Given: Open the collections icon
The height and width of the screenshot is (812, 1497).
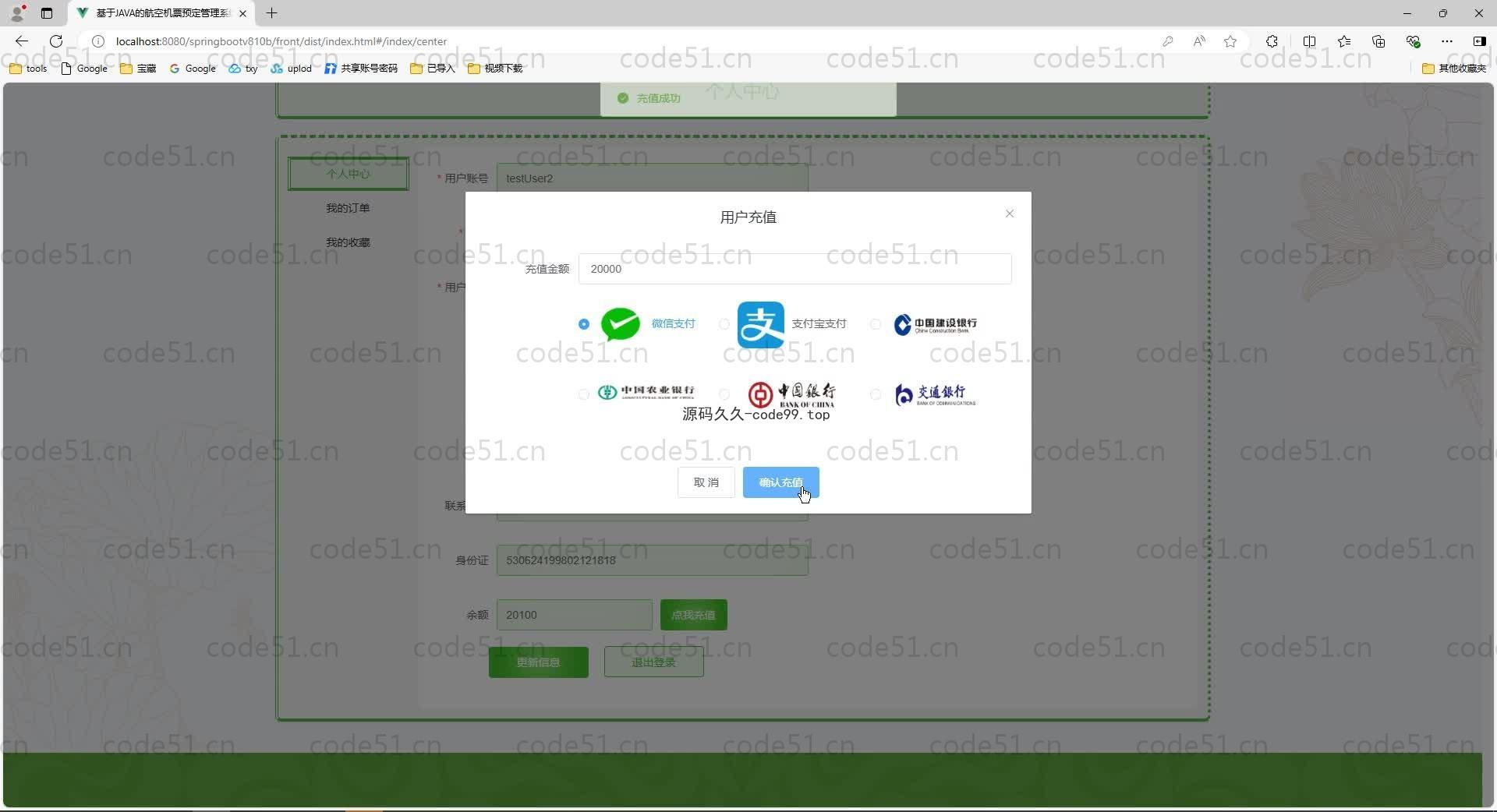Looking at the screenshot, I should (1378, 41).
